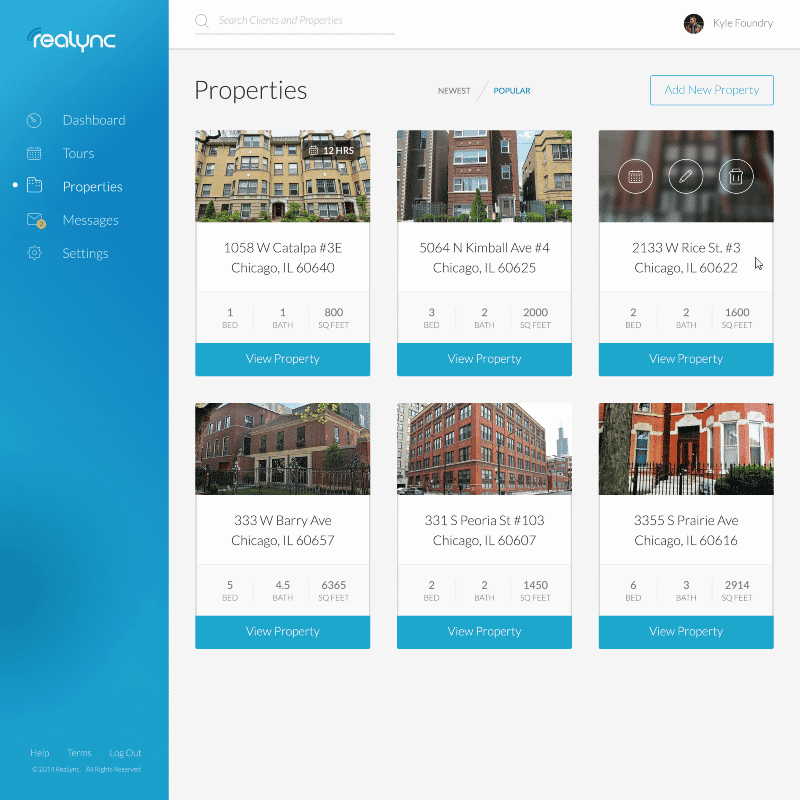Click the Add New Property button
The height and width of the screenshot is (800, 800).
click(712, 90)
